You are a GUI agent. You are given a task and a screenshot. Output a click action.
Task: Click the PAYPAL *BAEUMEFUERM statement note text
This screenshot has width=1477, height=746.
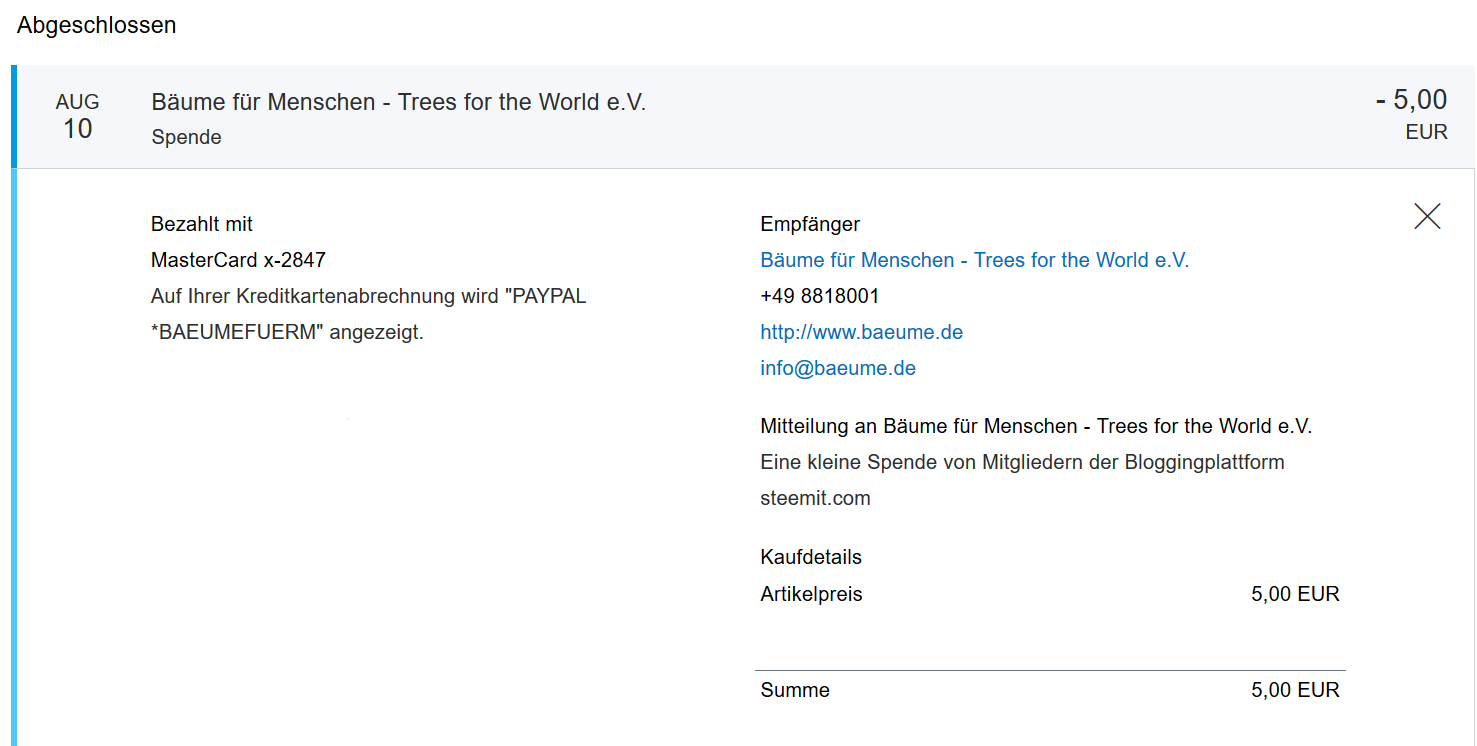(x=368, y=314)
